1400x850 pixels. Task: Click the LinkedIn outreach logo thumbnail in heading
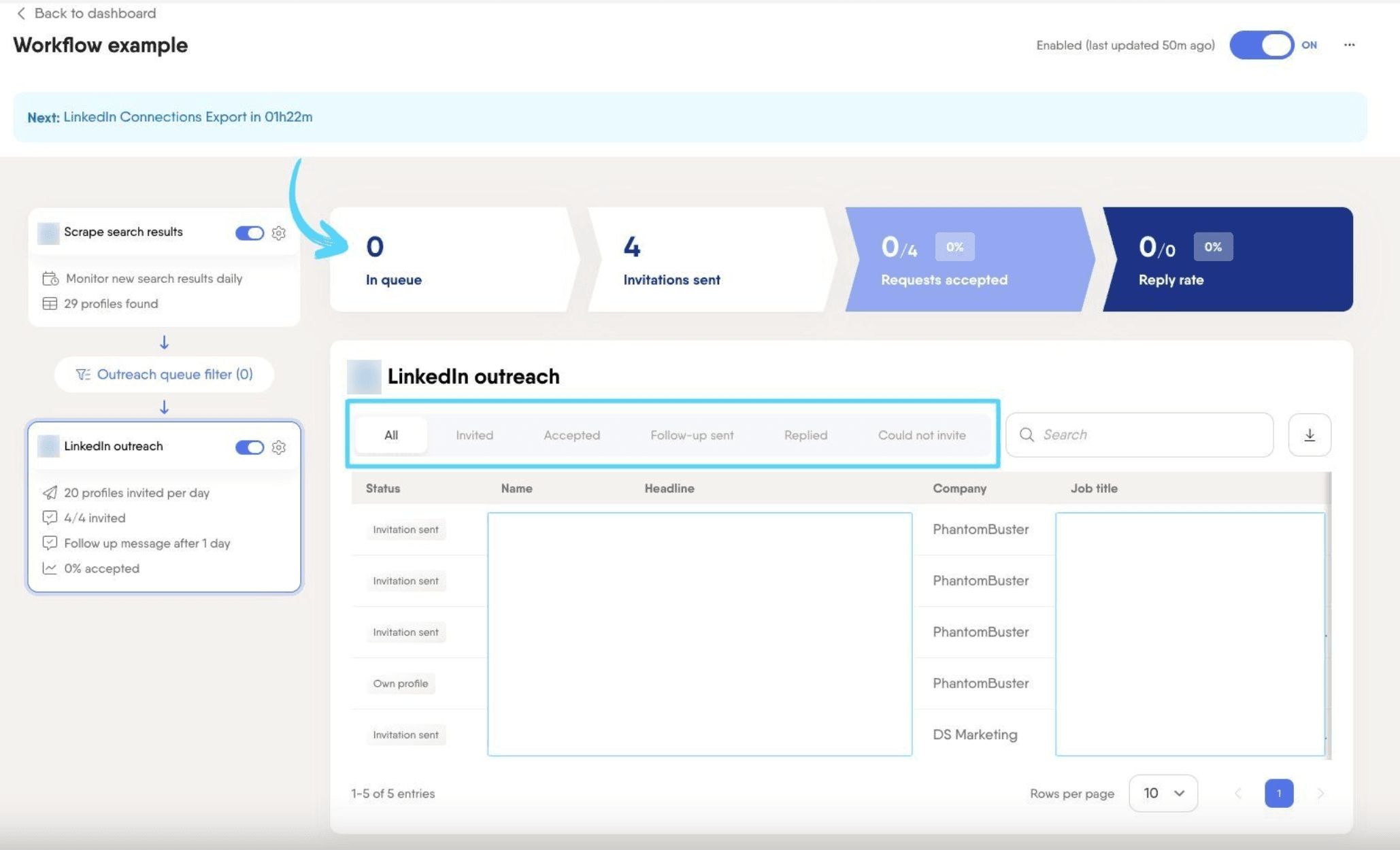pyautogui.click(x=364, y=377)
